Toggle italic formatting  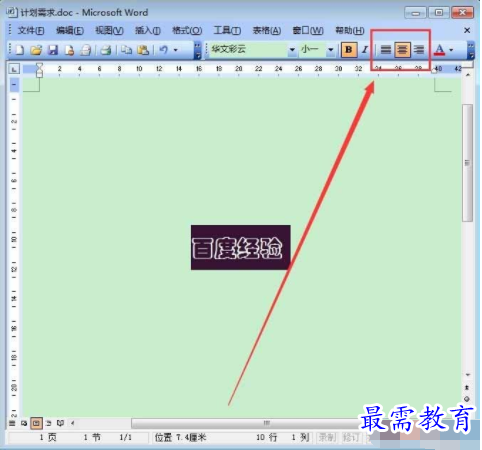point(365,50)
